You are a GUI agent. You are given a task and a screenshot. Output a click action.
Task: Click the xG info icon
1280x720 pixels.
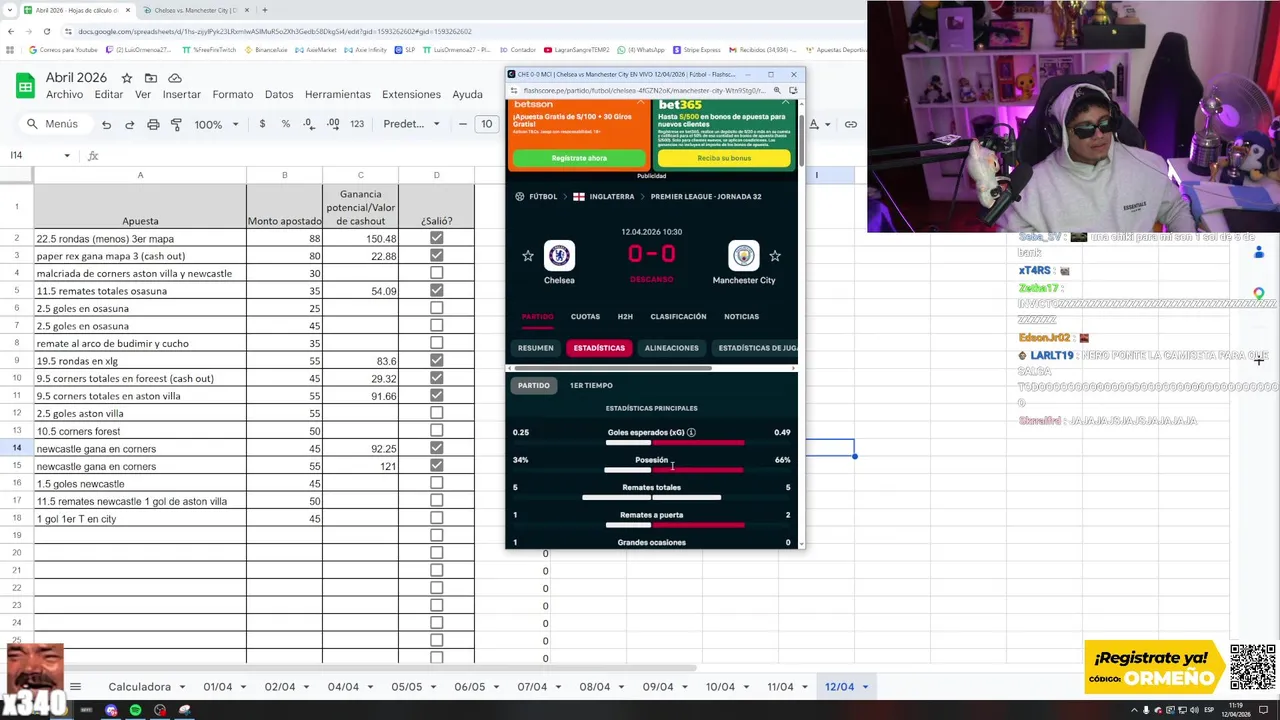point(691,432)
